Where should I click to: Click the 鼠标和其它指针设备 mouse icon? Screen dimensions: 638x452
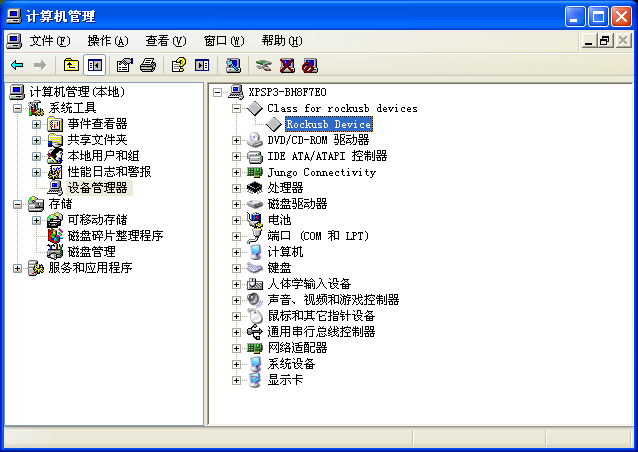255,316
